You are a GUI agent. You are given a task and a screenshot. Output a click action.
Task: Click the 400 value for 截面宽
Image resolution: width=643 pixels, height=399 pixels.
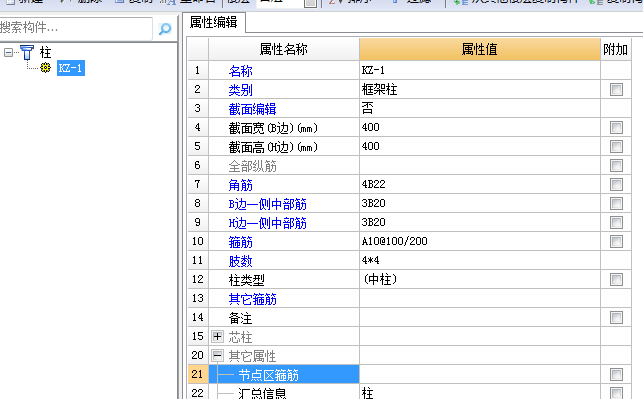(480, 127)
